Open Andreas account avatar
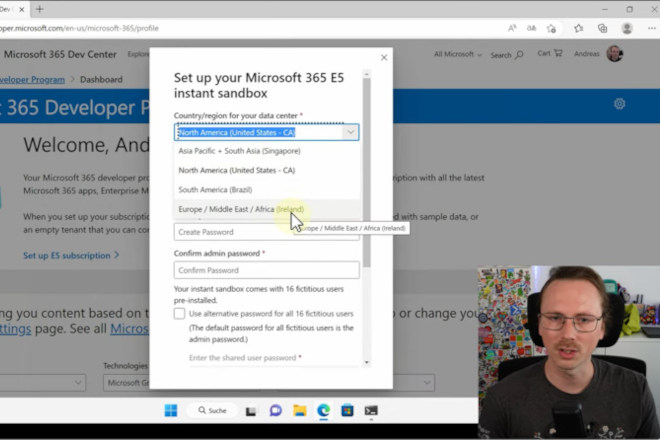The image size is (660, 440). click(615, 53)
